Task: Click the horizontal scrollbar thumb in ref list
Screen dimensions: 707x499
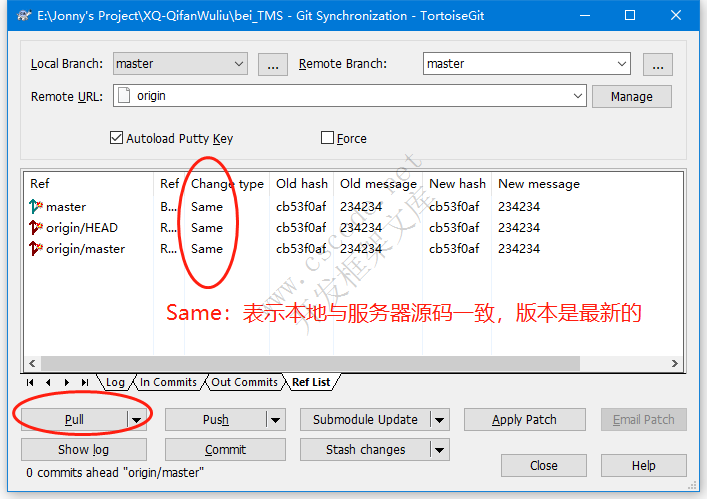Action: click(310, 363)
